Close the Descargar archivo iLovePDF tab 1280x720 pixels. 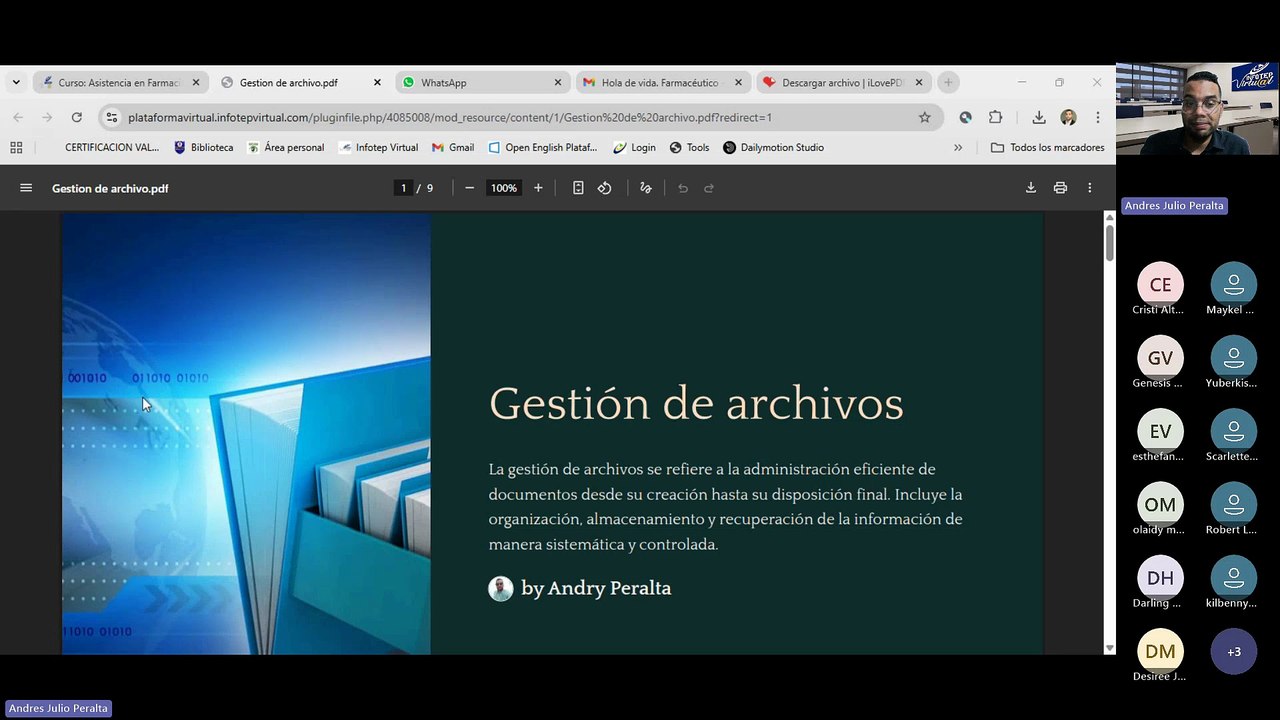click(x=920, y=82)
